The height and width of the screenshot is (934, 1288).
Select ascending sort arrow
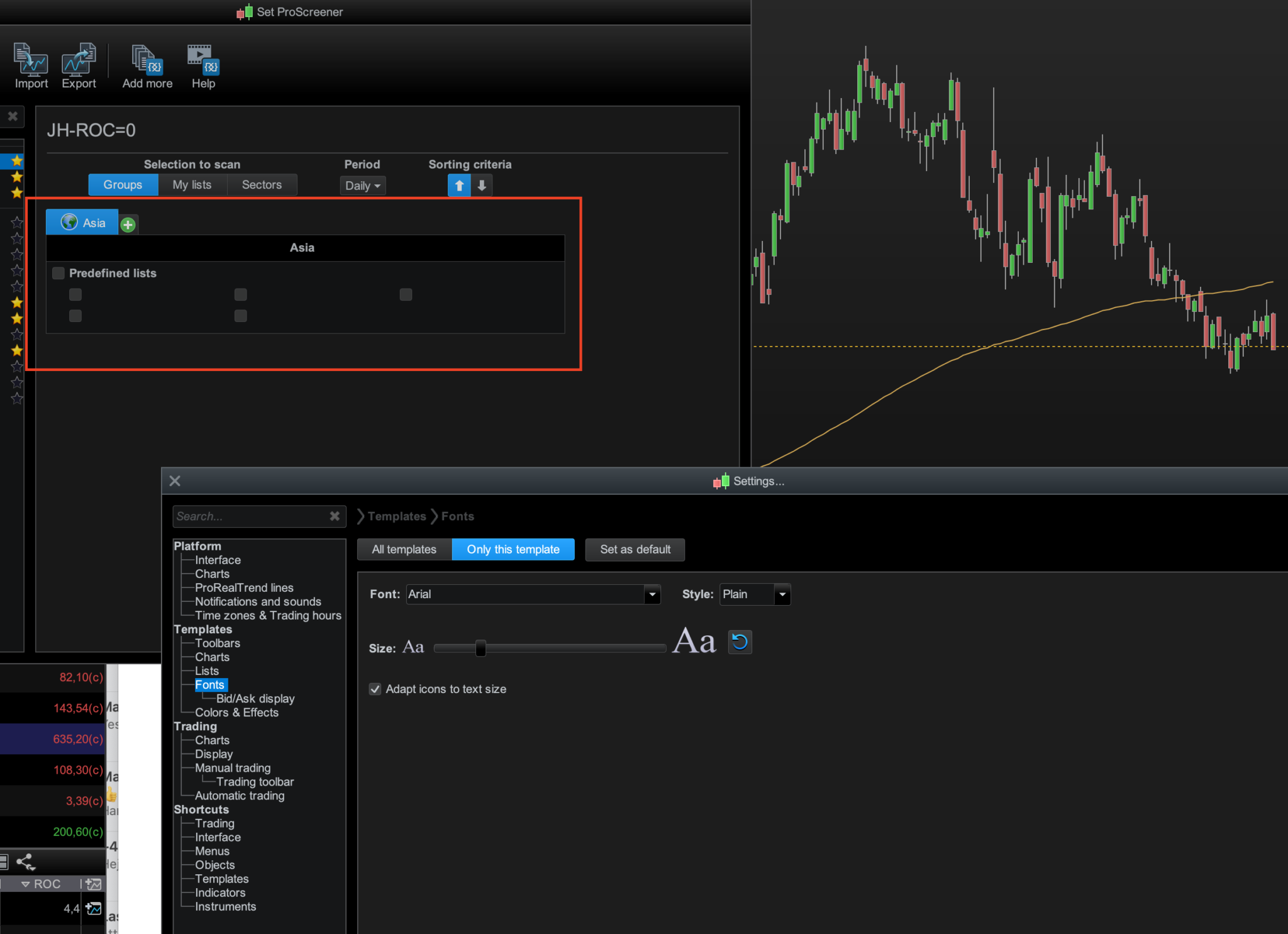pos(459,186)
